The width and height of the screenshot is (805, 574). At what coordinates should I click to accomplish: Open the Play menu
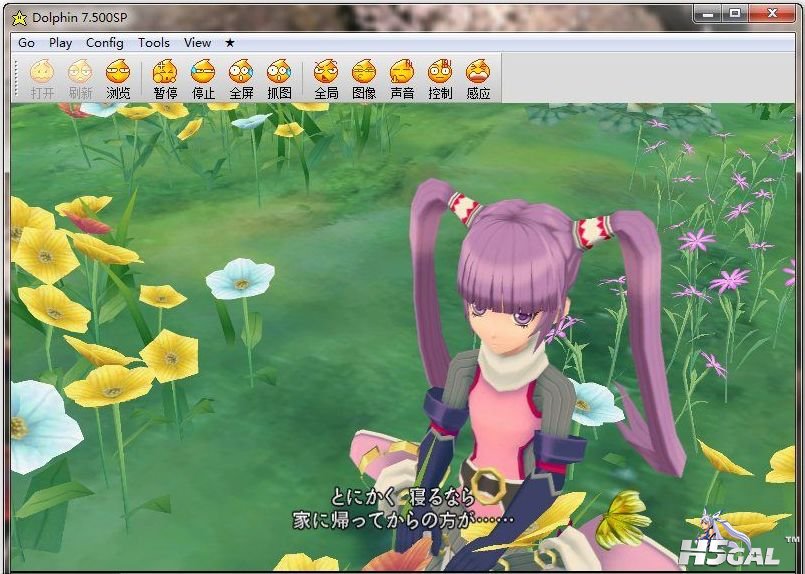[x=60, y=43]
